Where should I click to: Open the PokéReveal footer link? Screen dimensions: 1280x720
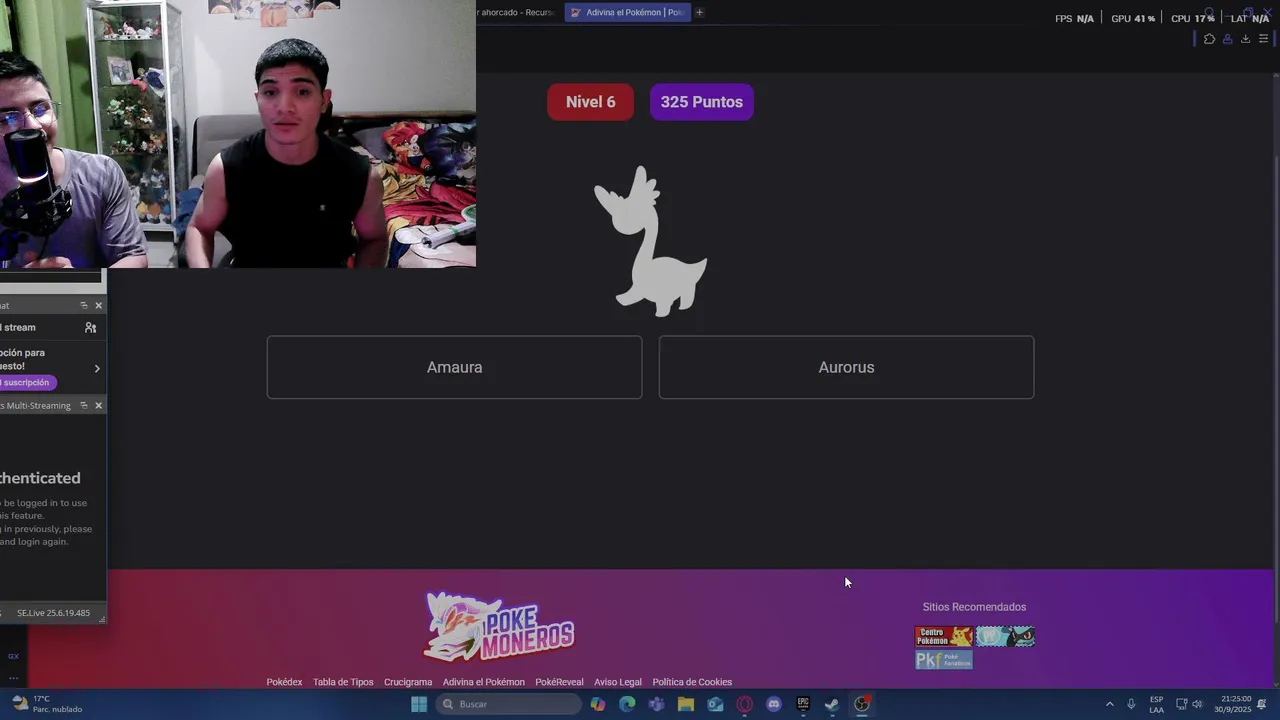559,682
